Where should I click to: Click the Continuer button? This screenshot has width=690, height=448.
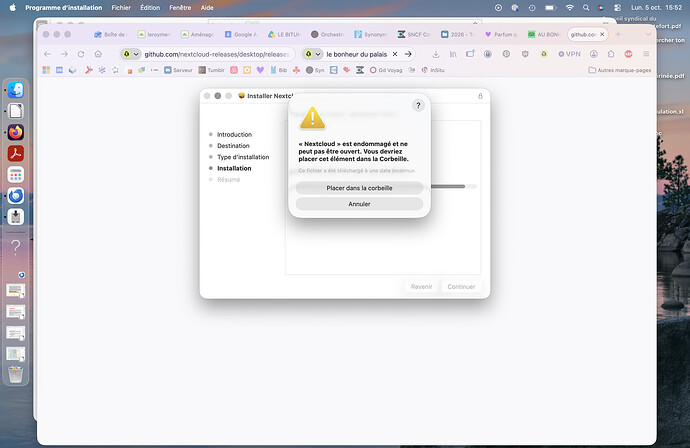461,286
